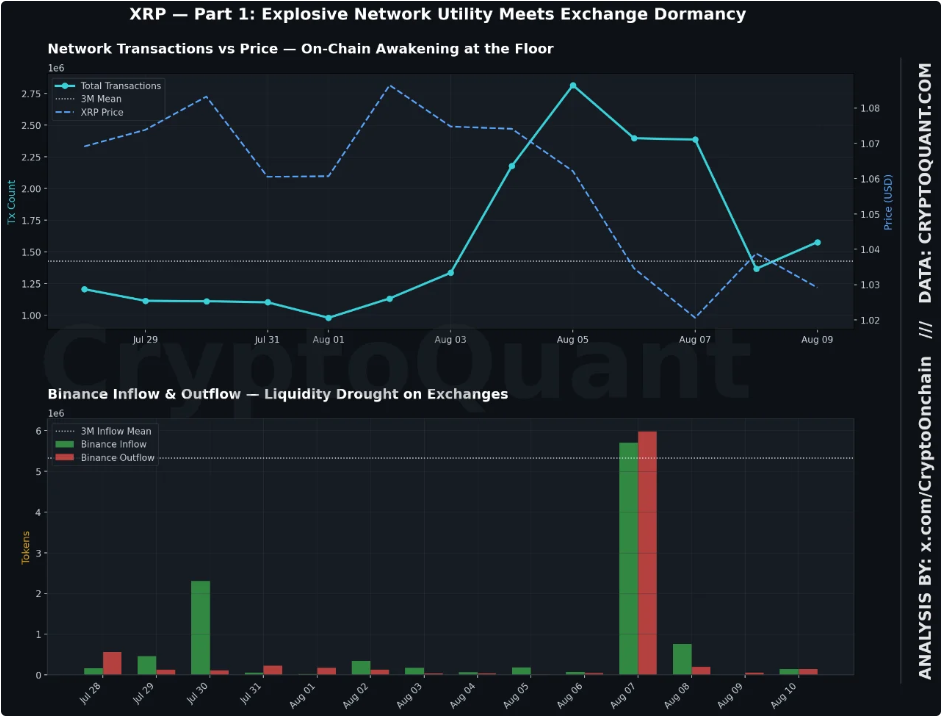Click the 'Jul 28' label under the bar chart

pos(91,694)
